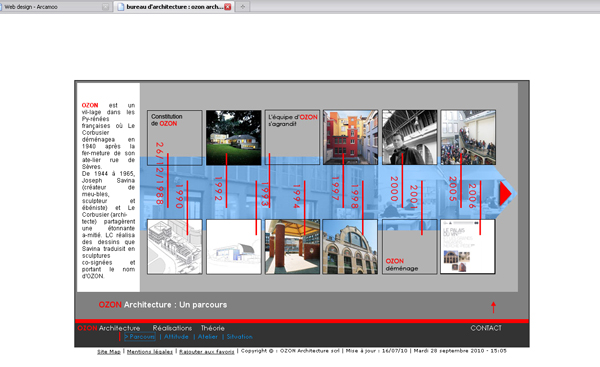600x367 pixels.
Task: Open the 1992 night house thumbnail
Action: (233, 138)
